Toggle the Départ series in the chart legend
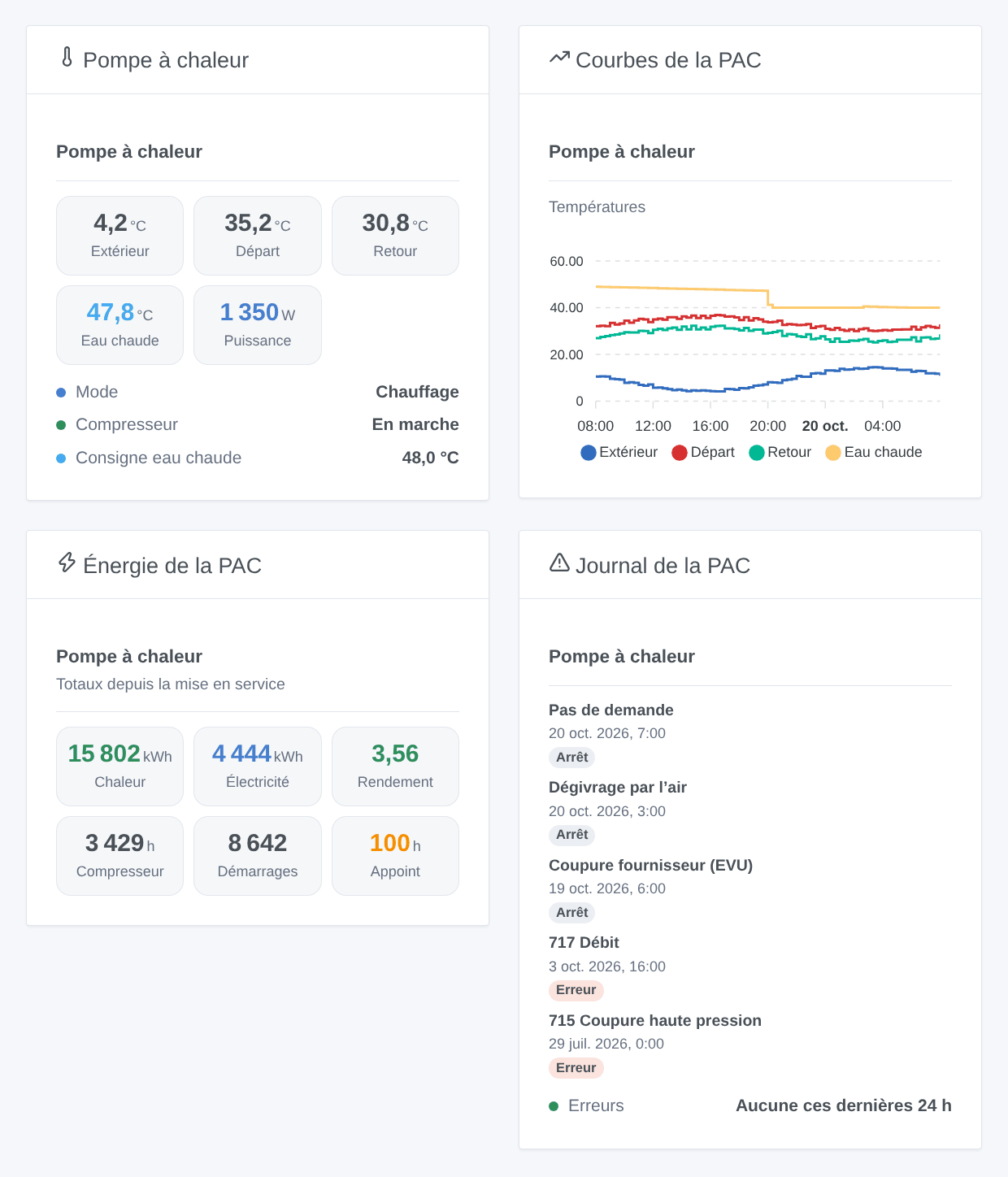The height and width of the screenshot is (1177, 1008). (703, 453)
